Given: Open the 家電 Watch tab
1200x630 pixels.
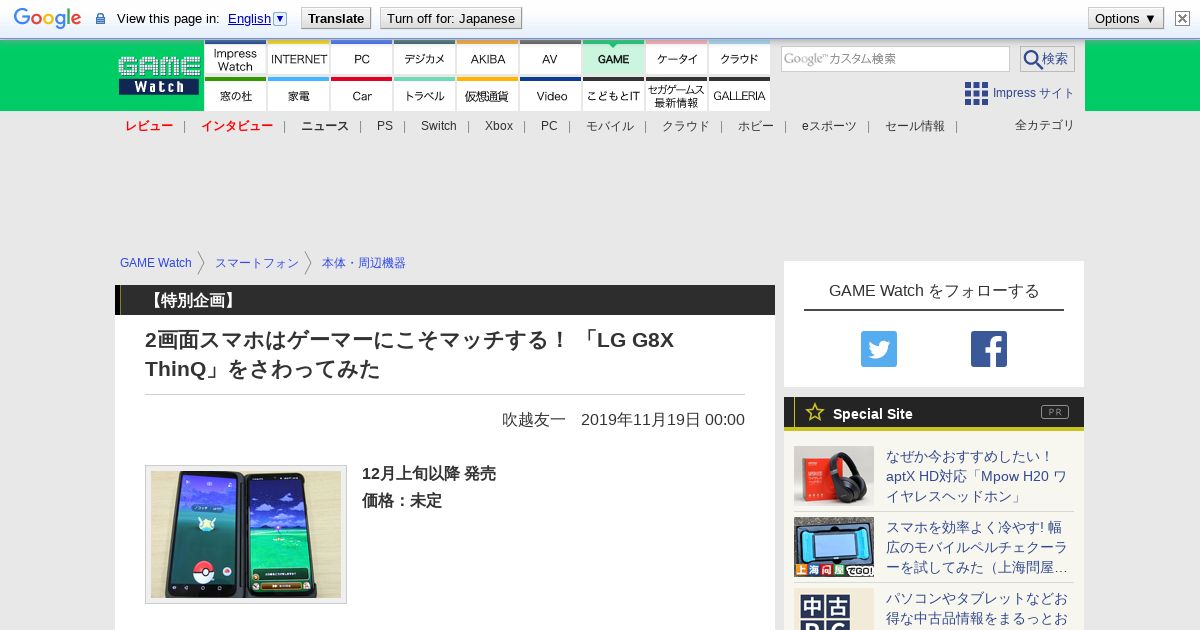Looking at the screenshot, I should point(299,95).
